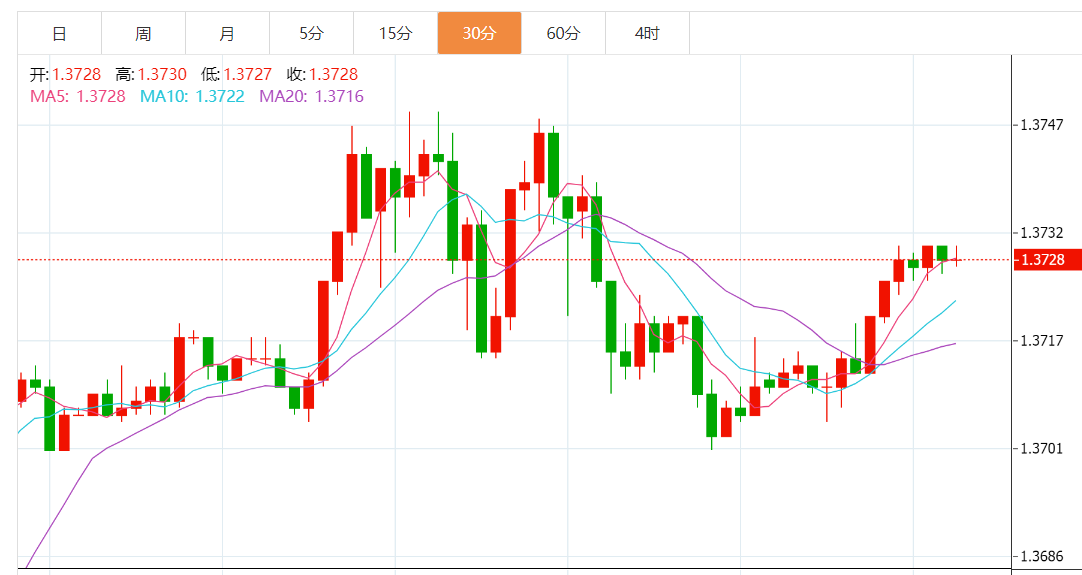This screenshot has width=1082, height=575.
Task: Click the 1.3717 price axis label
Action: [1040, 341]
